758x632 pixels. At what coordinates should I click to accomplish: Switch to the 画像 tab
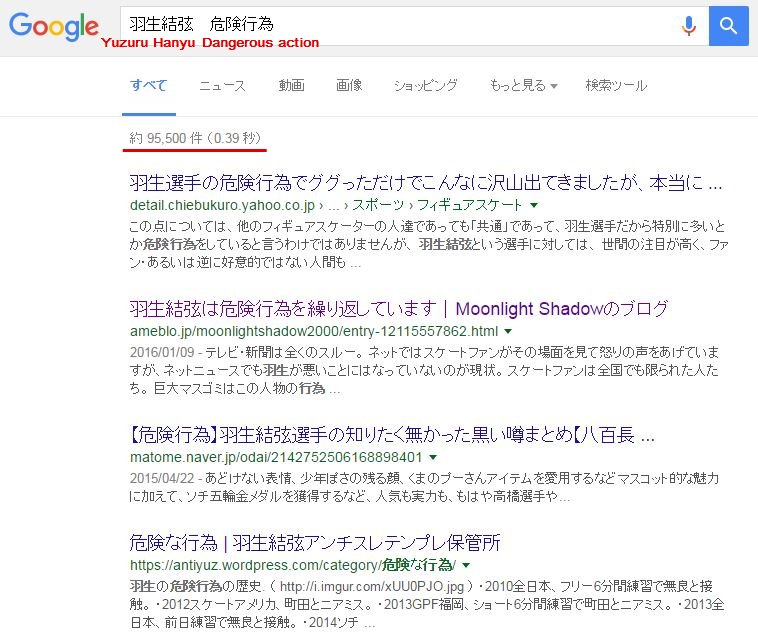[x=349, y=86]
